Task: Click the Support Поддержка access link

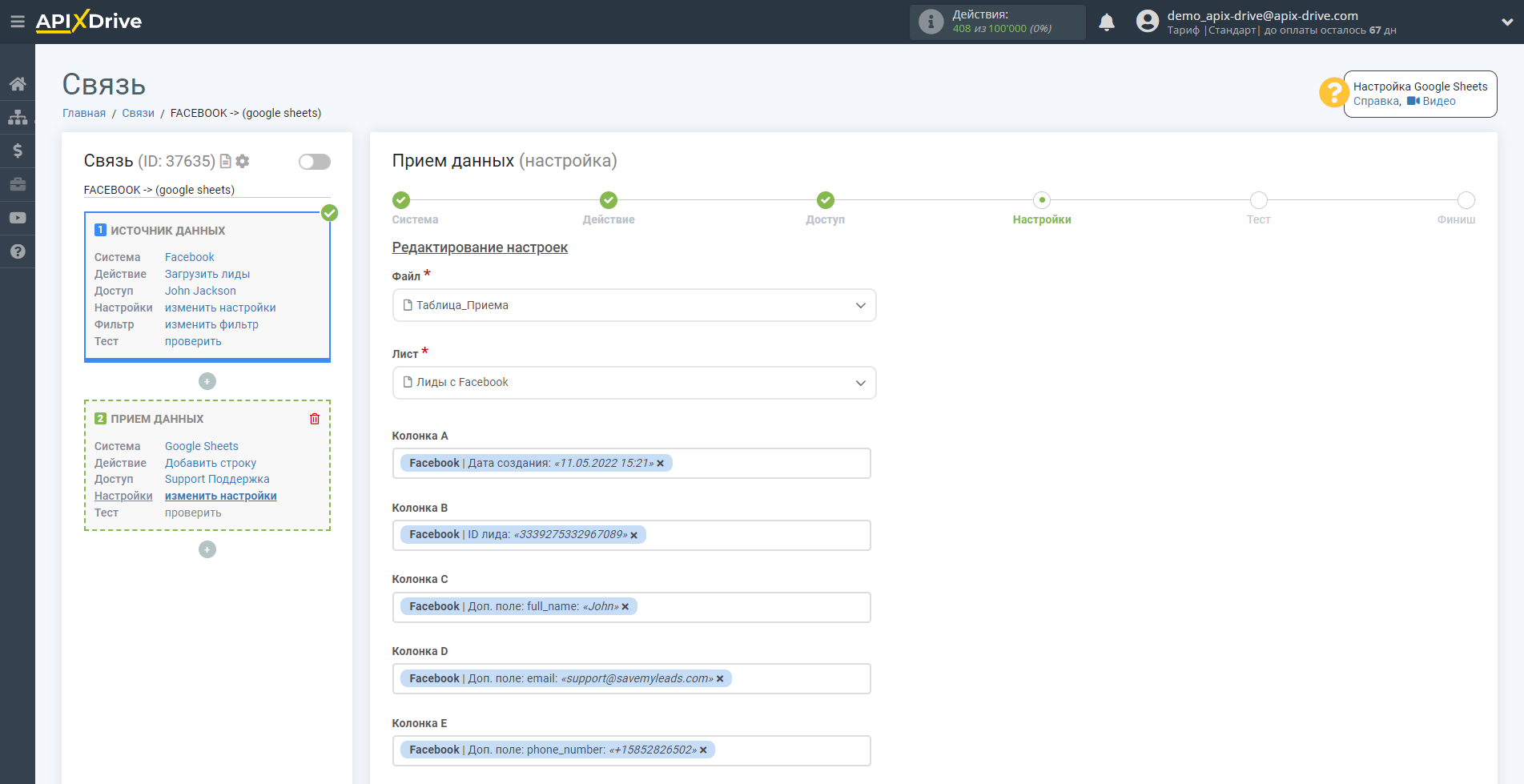Action: [x=217, y=479]
